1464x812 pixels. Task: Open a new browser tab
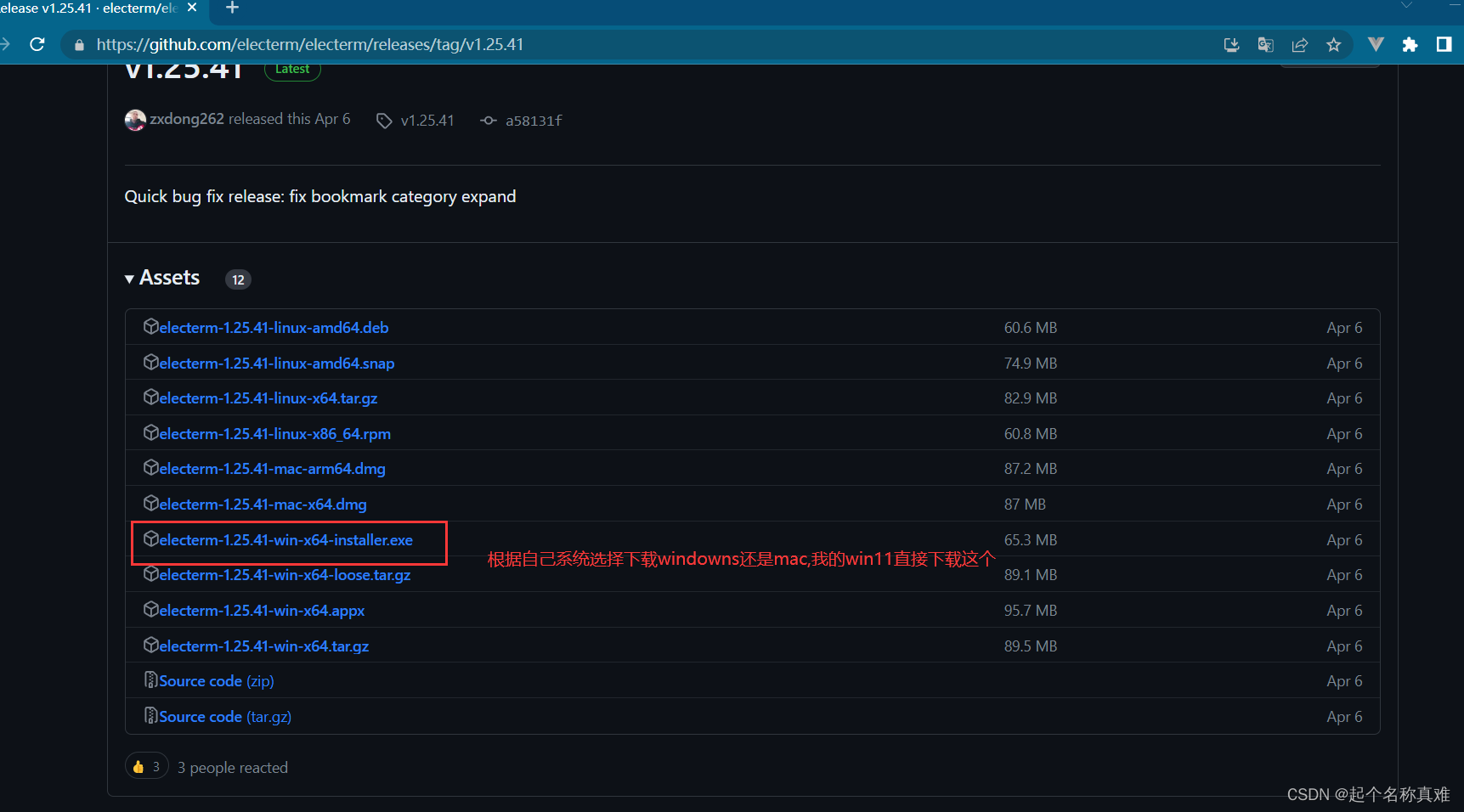(x=232, y=8)
